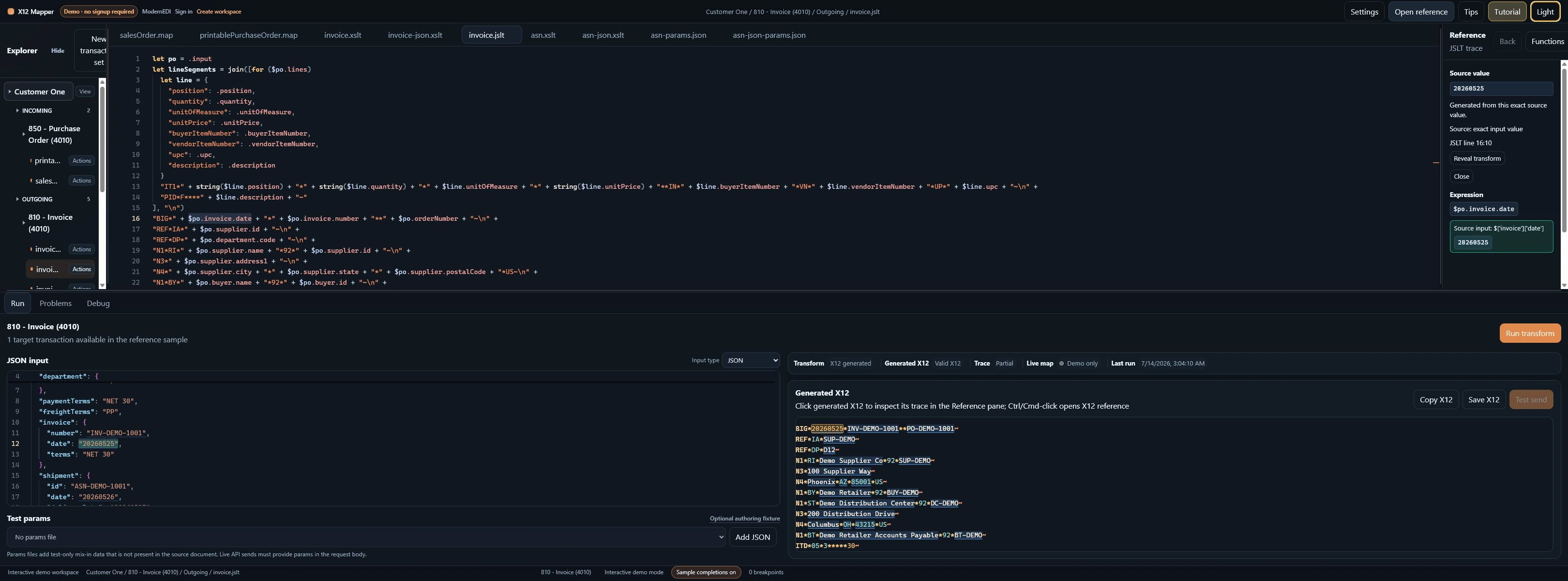This screenshot has height=581, width=1568.
Task: Click the Add JSON button
Action: (x=753, y=537)
